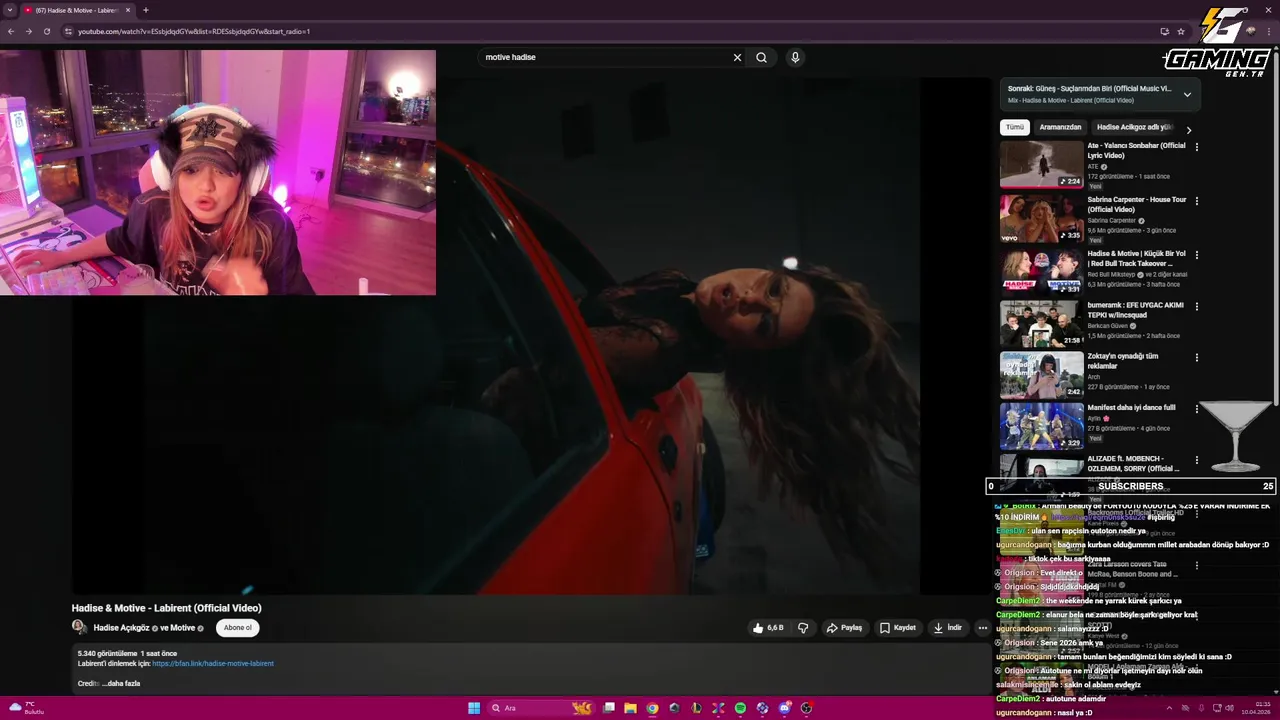Image resolution: width=1280 pixels, height=720 pixels.
Task: Switch to the Hadise & Motive browser tab
Action: coord(78,10)
